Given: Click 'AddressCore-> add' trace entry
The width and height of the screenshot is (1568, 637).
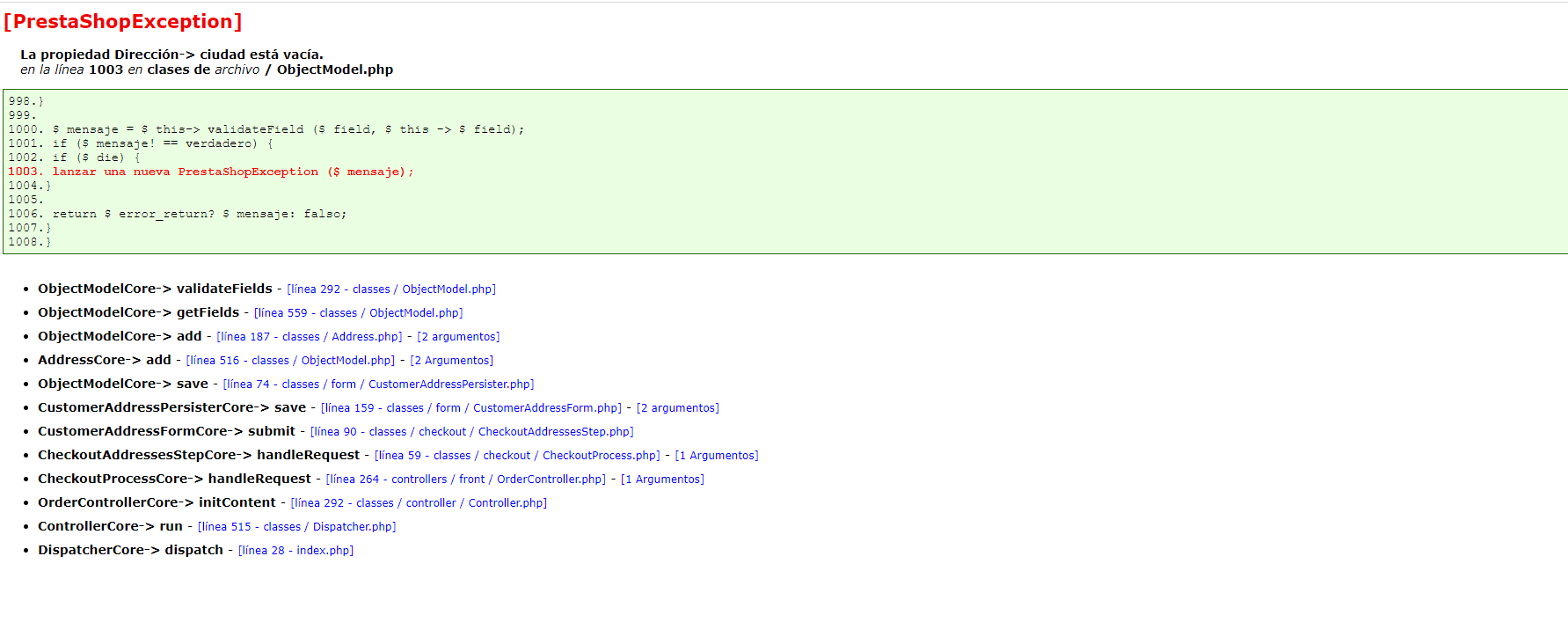Looking at the screenshot, I should click(105, 360).
